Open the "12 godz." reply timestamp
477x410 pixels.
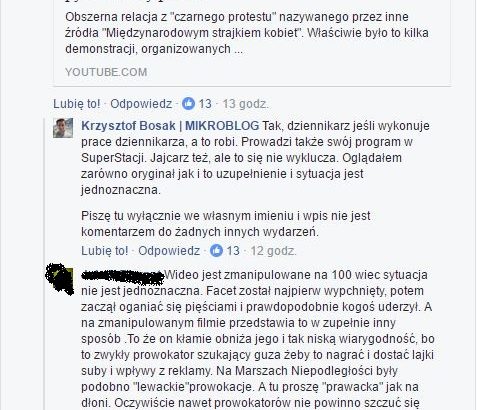273,250
